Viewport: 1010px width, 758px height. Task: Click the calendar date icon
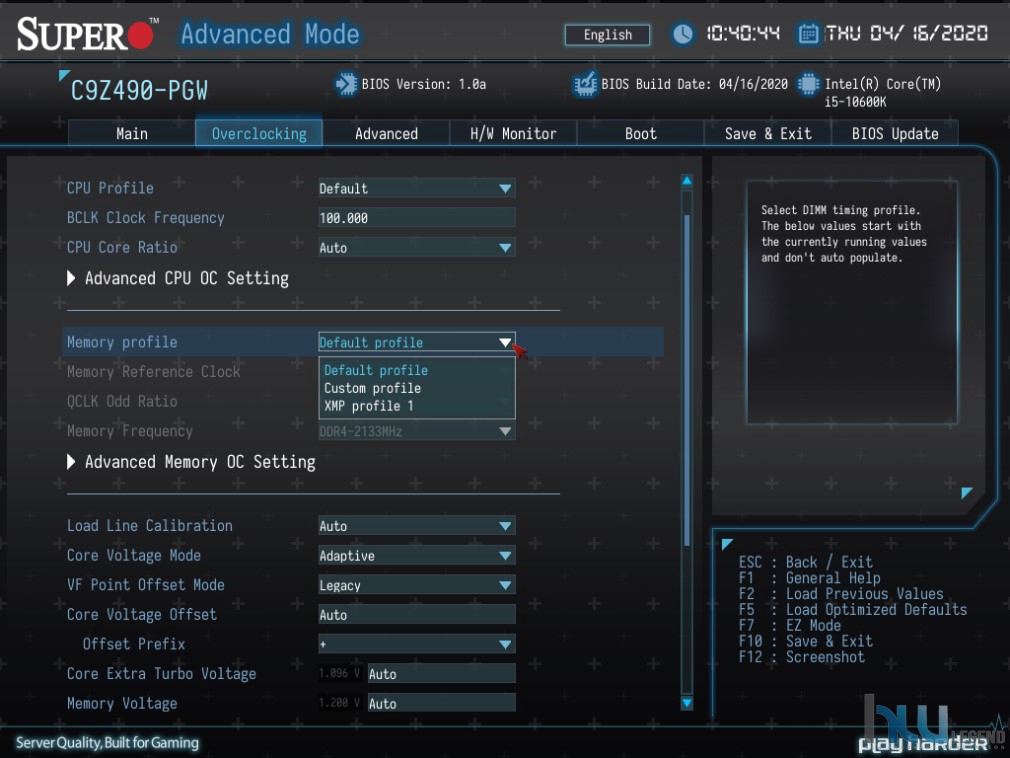point(808,33)
